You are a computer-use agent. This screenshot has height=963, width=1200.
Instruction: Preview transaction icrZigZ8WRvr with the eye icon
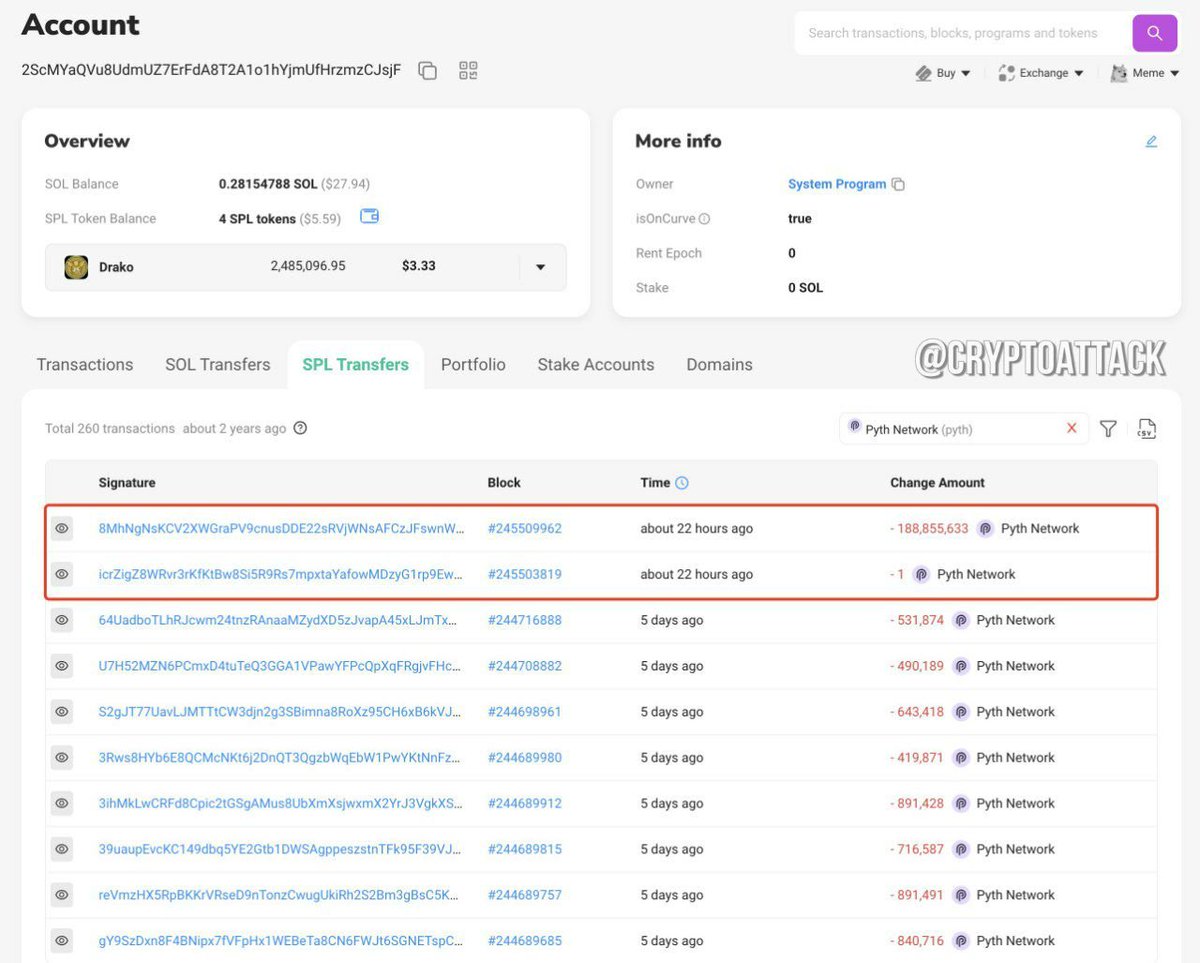(x=62, y=574)
